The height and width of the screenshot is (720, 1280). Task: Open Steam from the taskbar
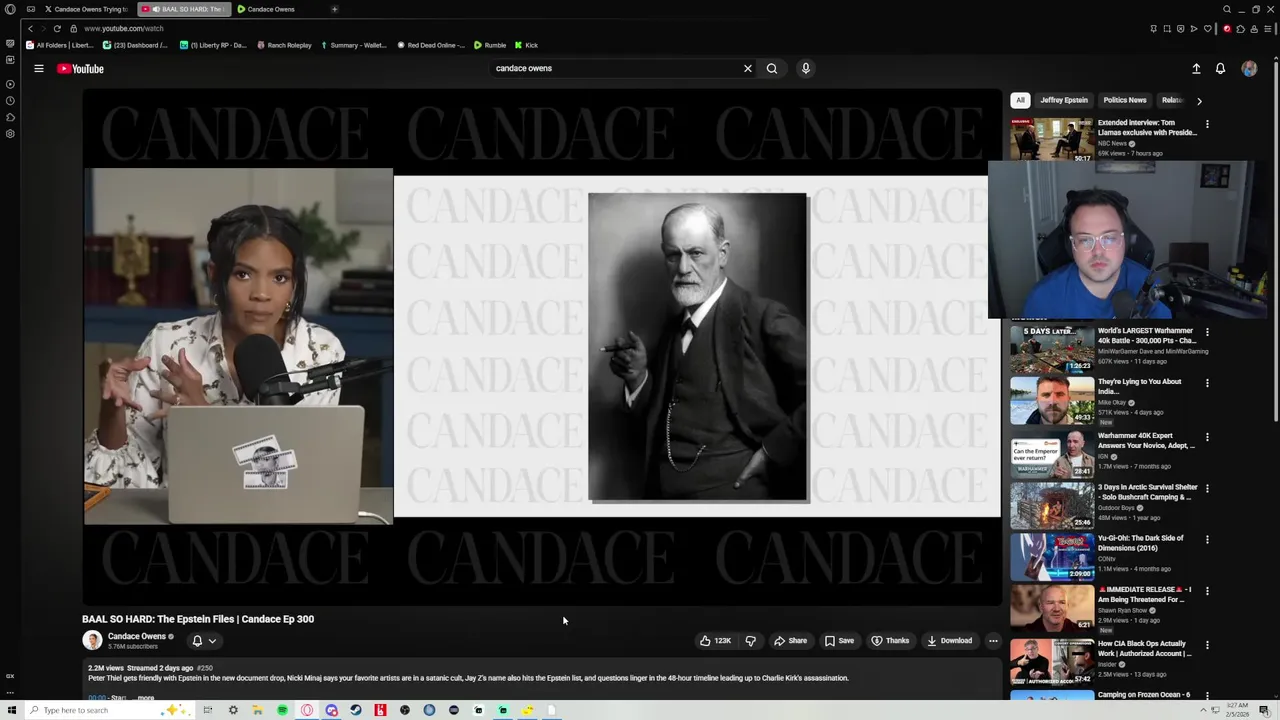click(x=355, y=710)
